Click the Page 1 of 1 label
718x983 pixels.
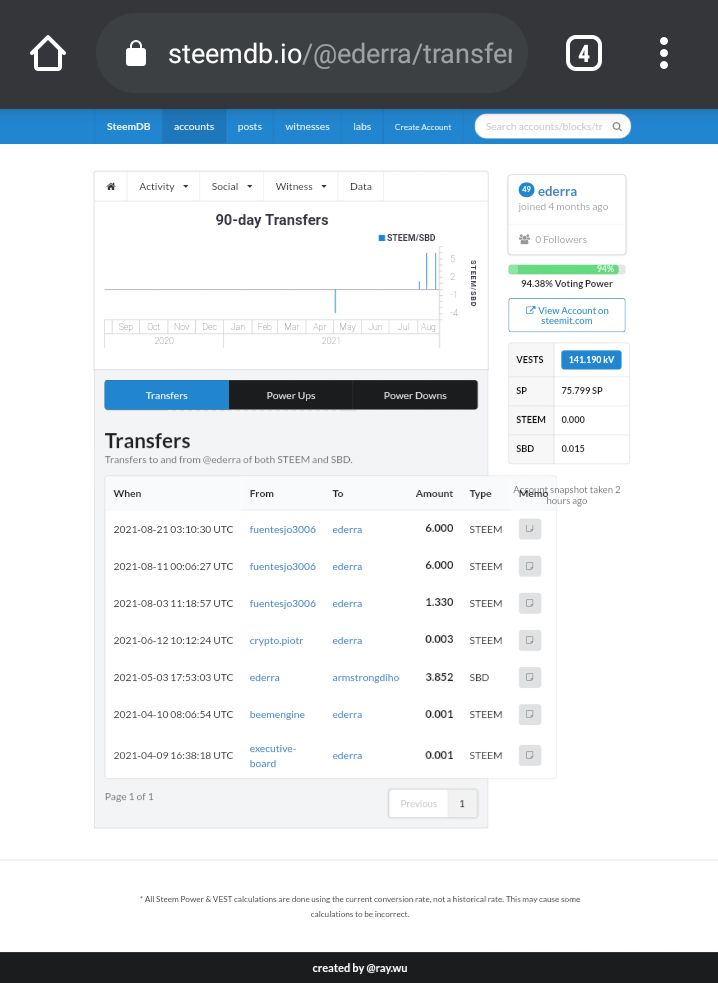pyautogui.click(x=129, y=796)
